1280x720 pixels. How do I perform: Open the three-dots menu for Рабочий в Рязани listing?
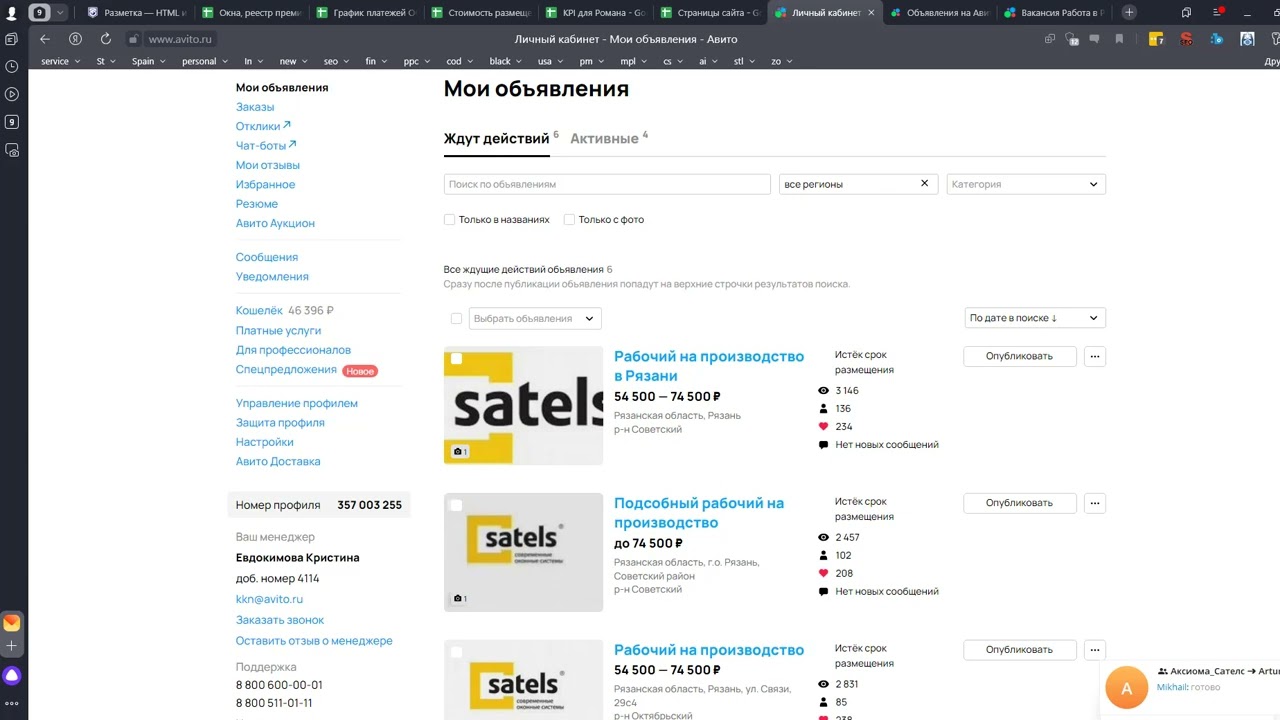(x=1095, y=356)
